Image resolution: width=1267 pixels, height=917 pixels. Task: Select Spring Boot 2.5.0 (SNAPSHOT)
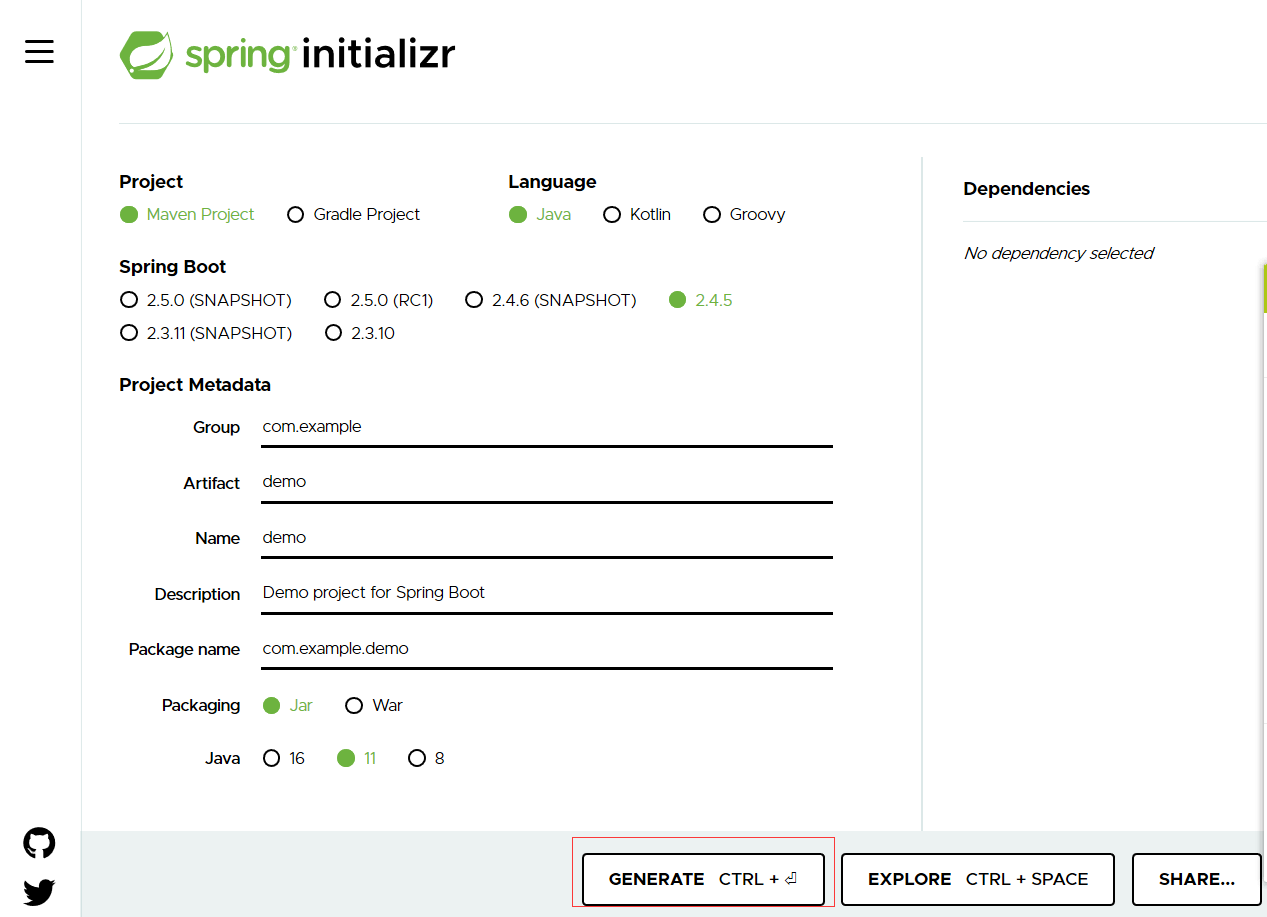point(128,300)
